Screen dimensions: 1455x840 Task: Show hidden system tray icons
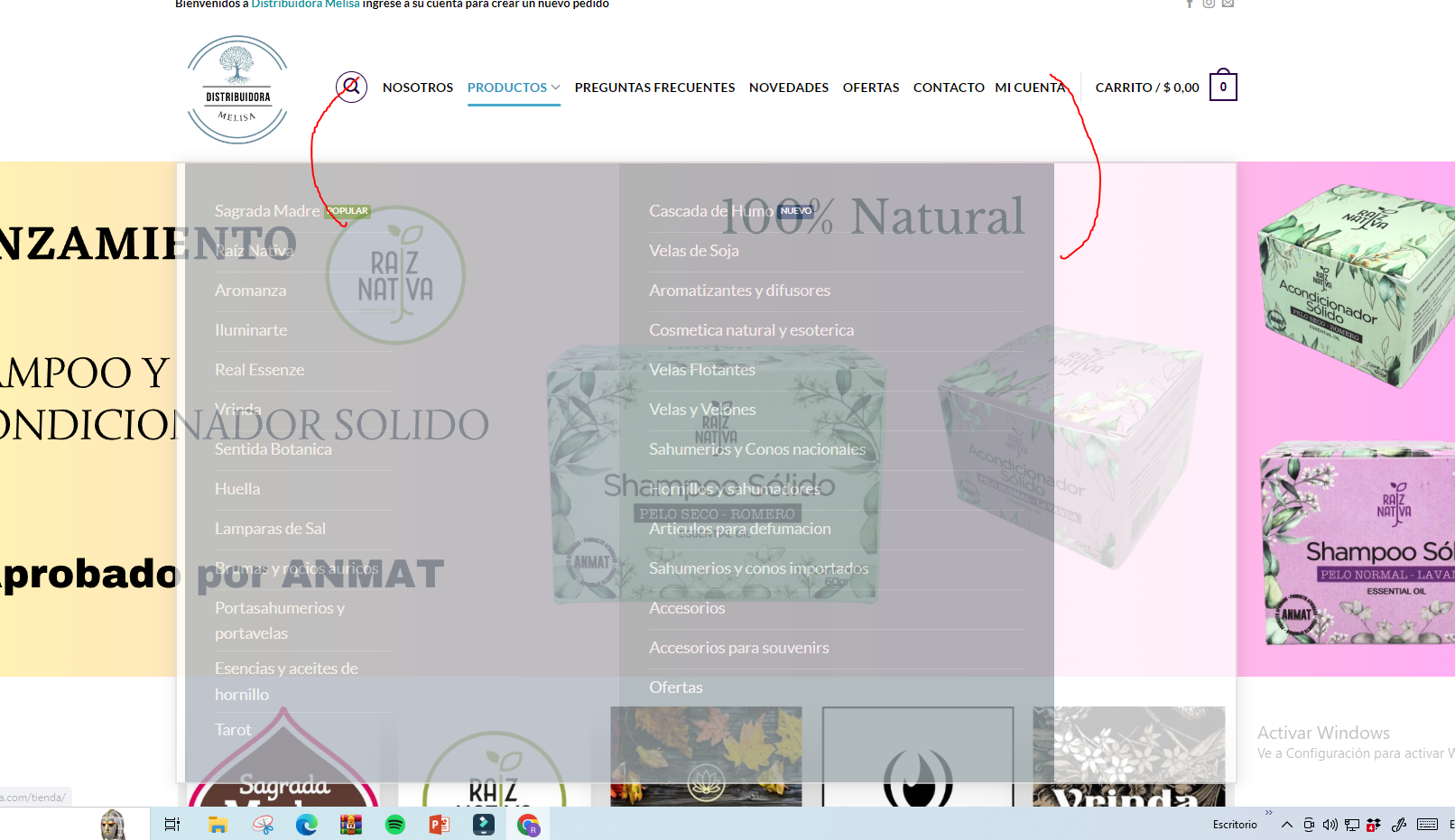(1286, 825)
